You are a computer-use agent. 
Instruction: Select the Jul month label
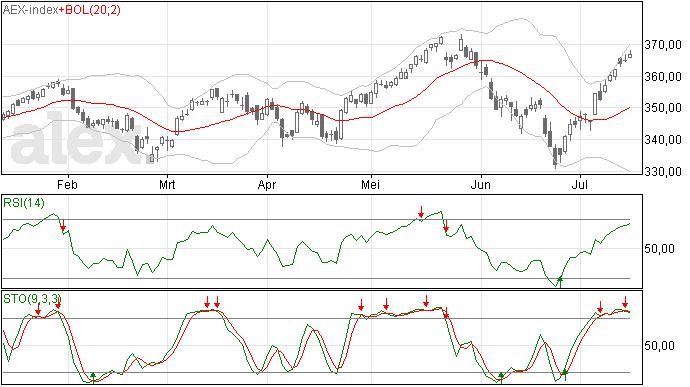coord(580,184)
